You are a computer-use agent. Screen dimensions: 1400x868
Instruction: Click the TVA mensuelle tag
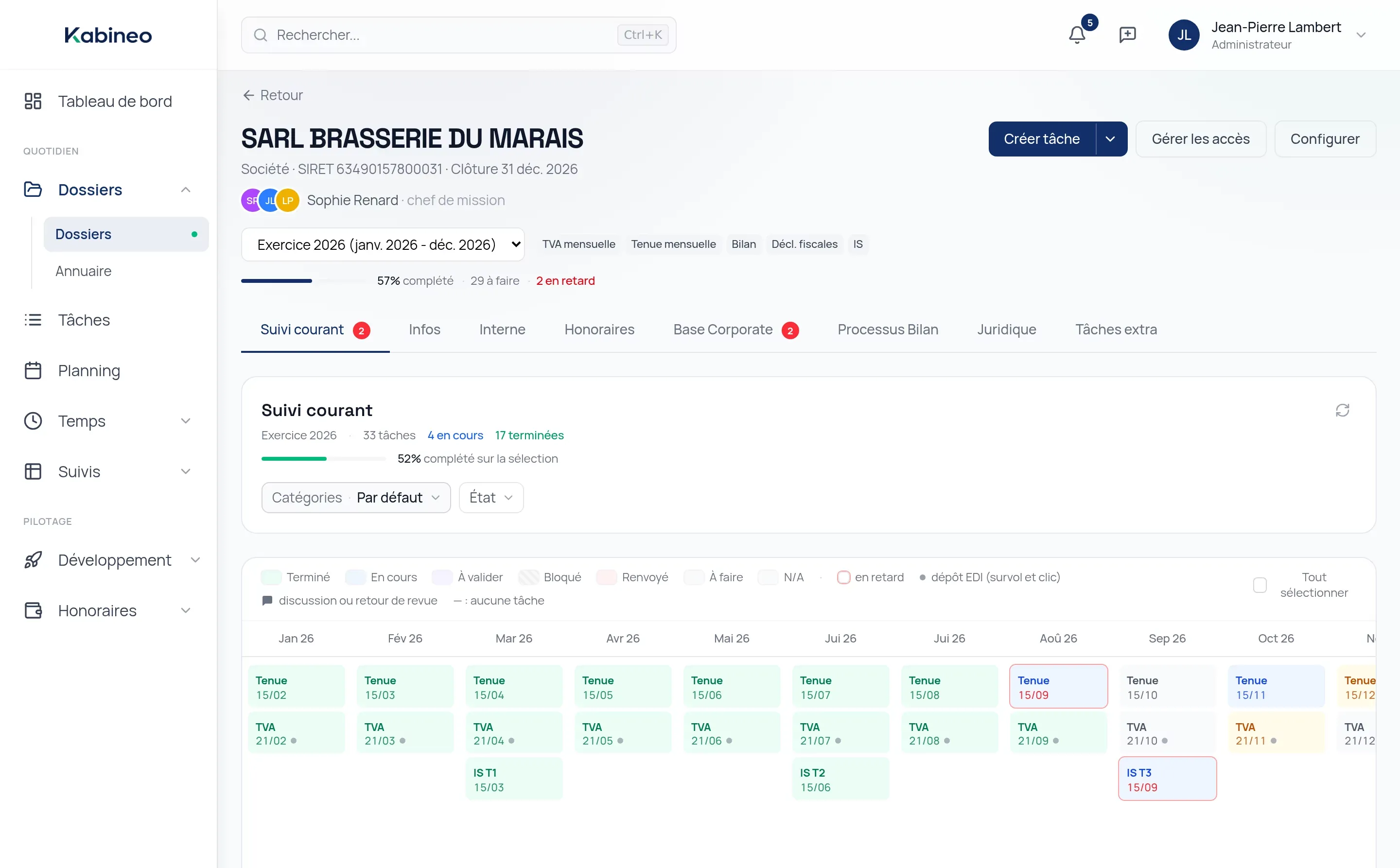578,244
